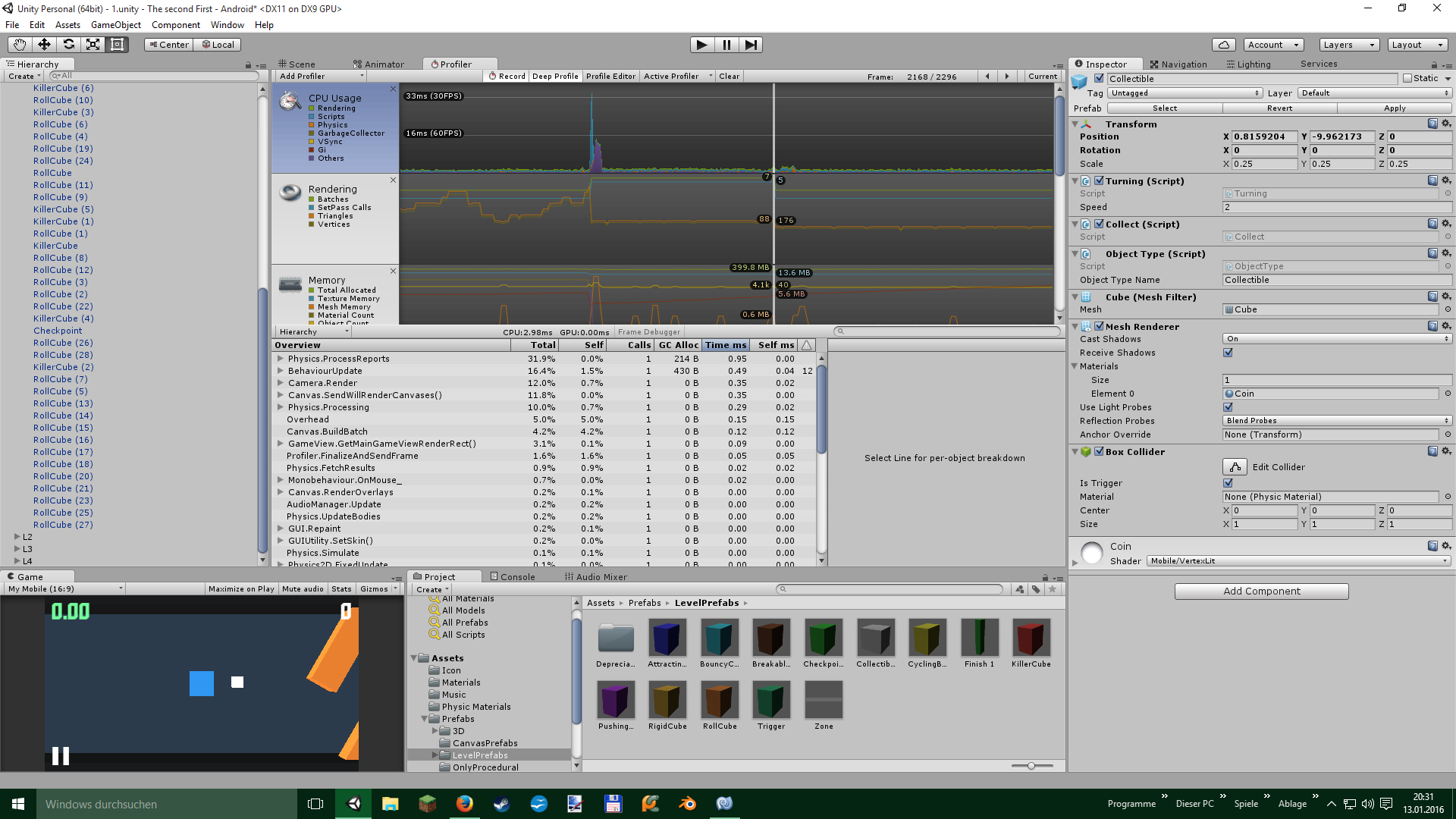Open the Layers dropdown
Screen dimensions: 1456x819
pyautogui.click(x=1348, y=45)
